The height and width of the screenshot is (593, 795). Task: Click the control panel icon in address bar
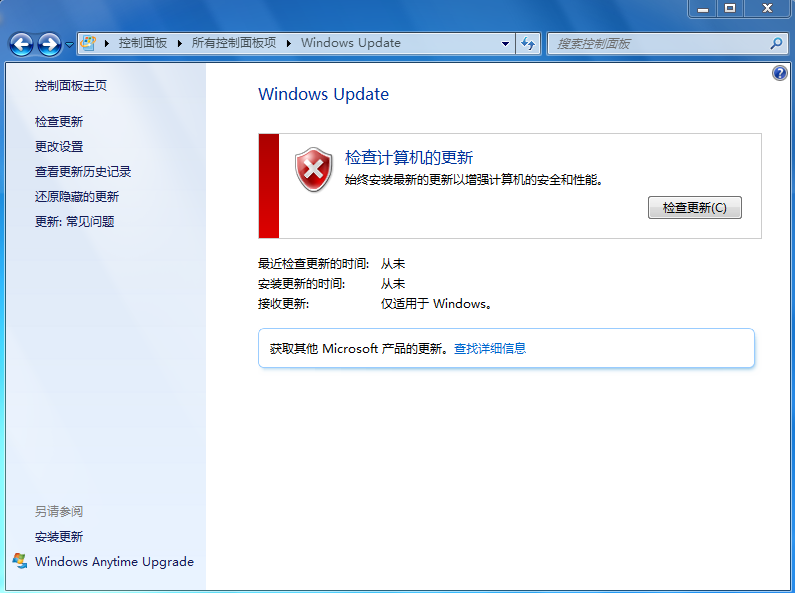[x=88, y=43]
